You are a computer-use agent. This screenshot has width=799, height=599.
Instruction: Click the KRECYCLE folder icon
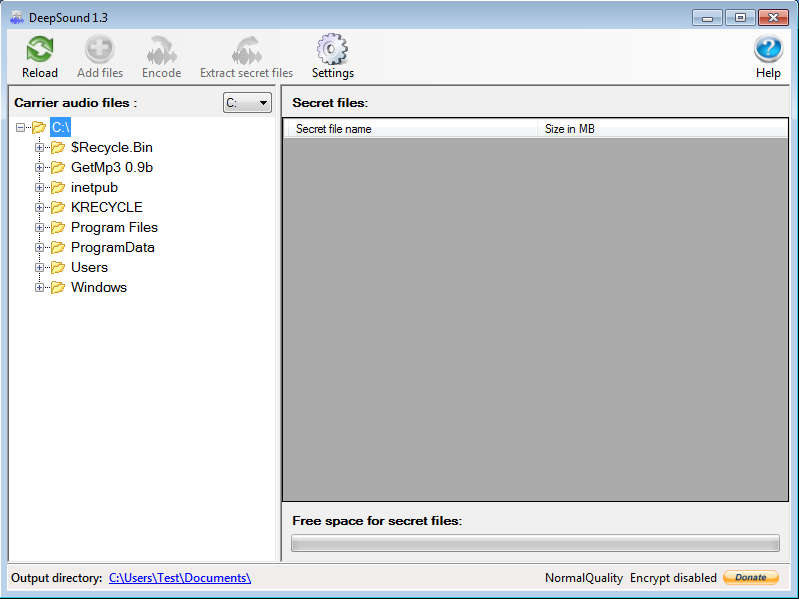(x=58, y=207)
